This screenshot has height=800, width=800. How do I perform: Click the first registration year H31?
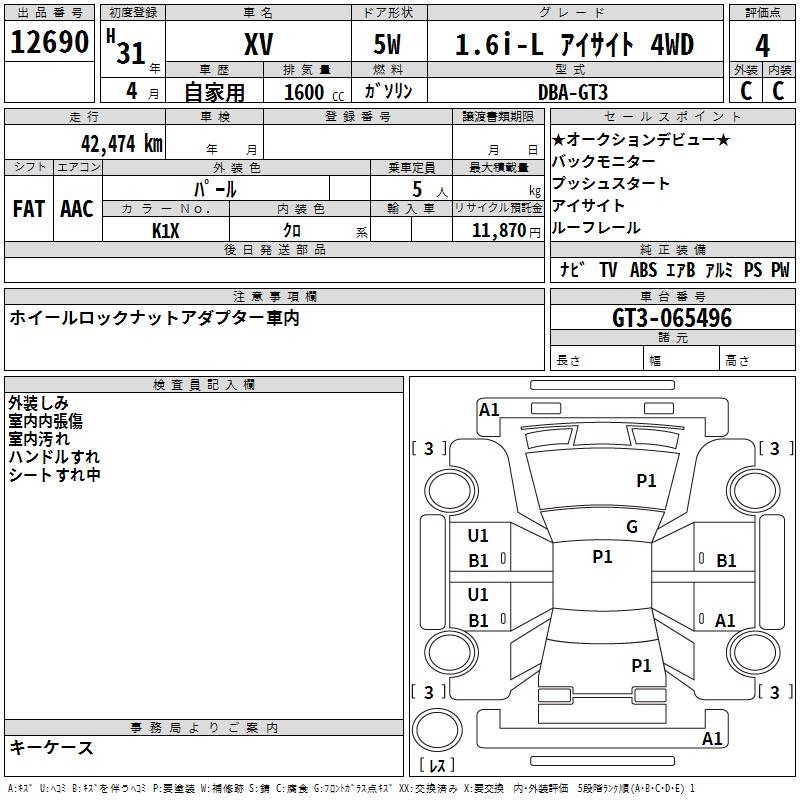click(x=126, y=47)
